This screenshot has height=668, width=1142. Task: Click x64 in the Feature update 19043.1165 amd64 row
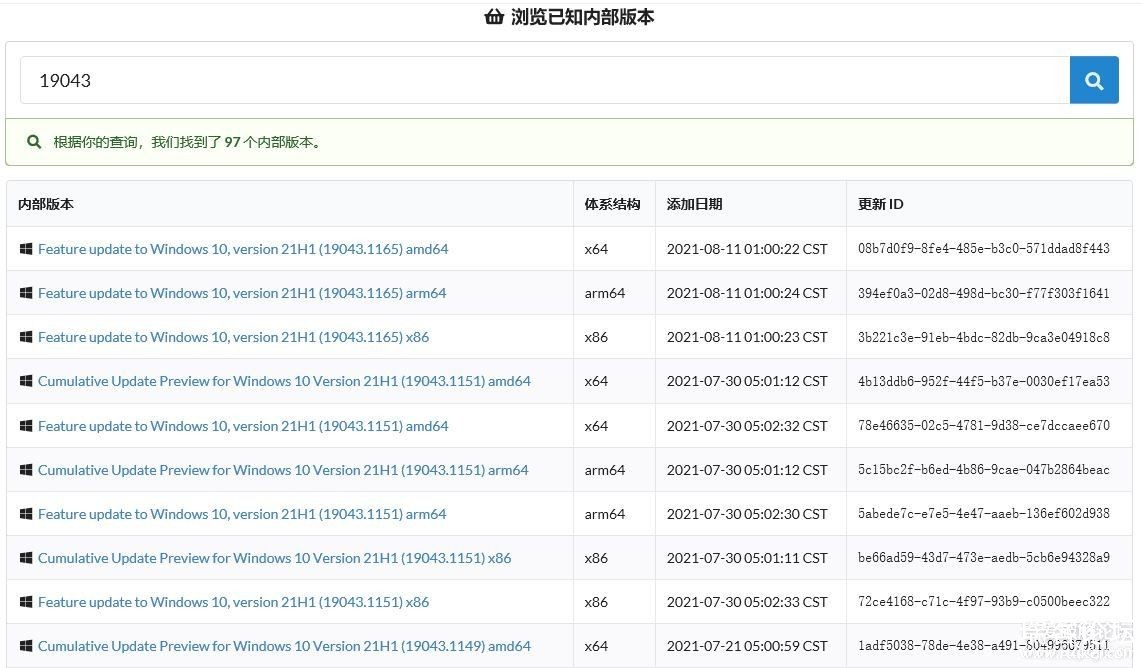click(x=596, y=249)
